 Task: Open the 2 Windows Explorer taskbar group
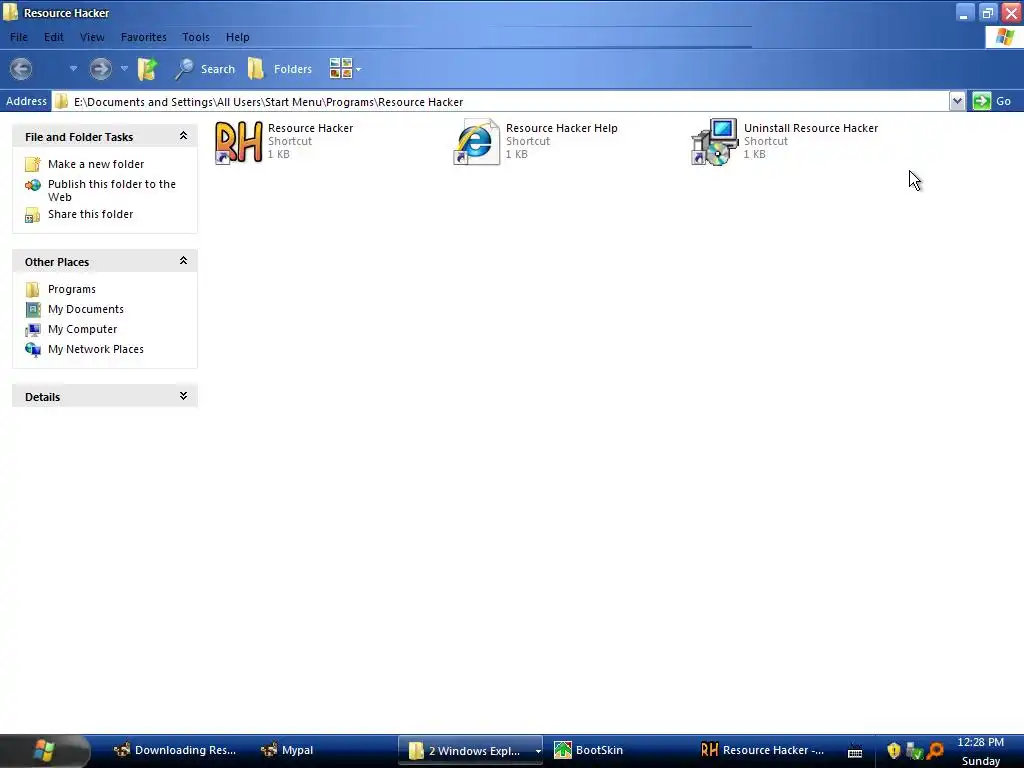(471, 750)
